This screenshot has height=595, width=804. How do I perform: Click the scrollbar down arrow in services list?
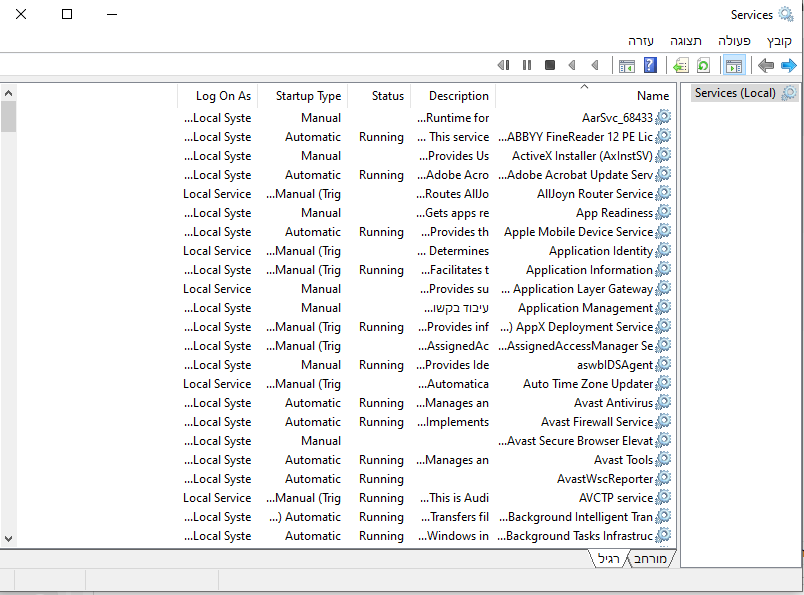point(8,538)
